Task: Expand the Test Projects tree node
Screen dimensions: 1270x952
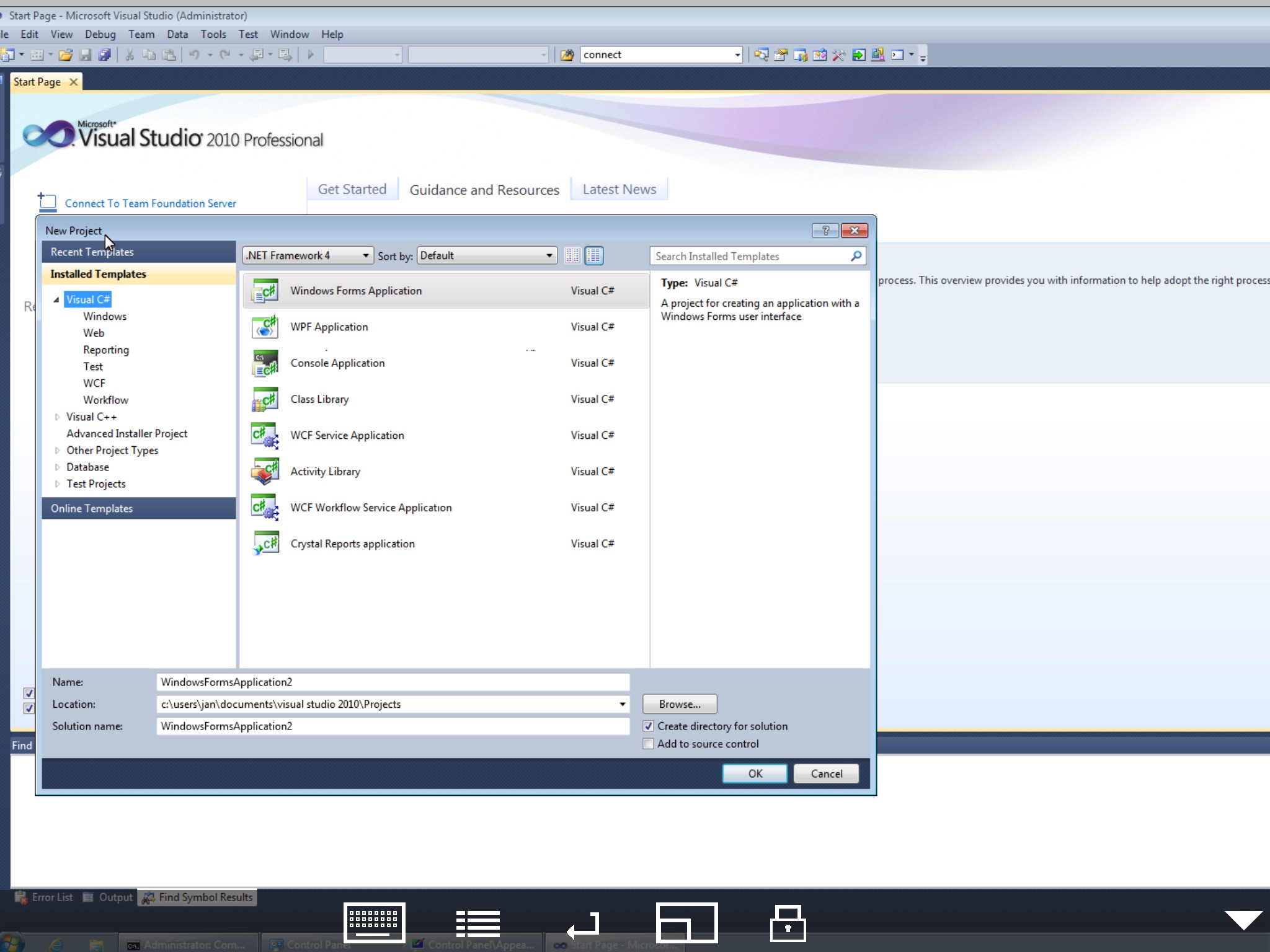Action: tap(57, 484)
